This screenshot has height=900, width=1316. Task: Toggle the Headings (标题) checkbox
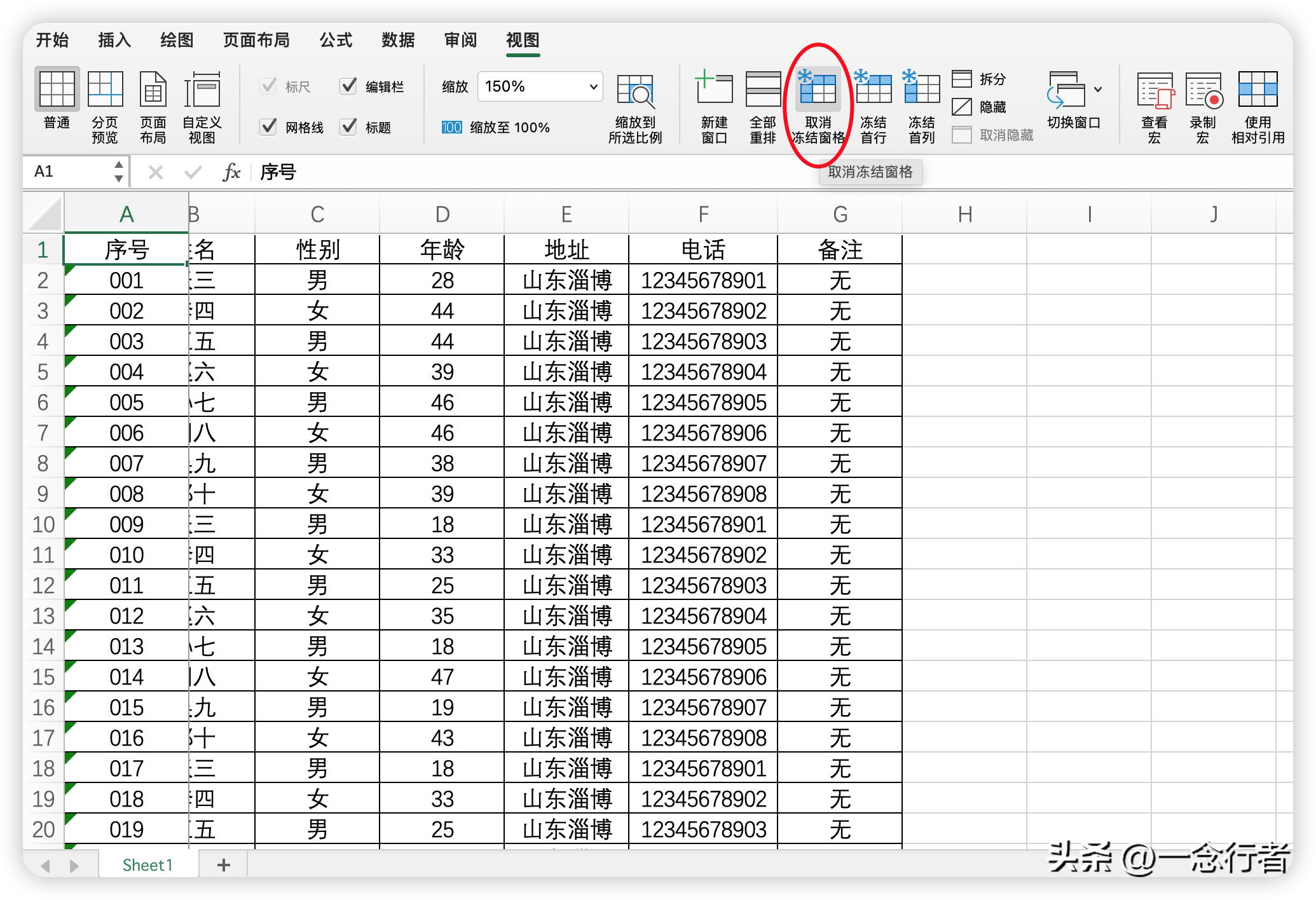click(348, 127)
